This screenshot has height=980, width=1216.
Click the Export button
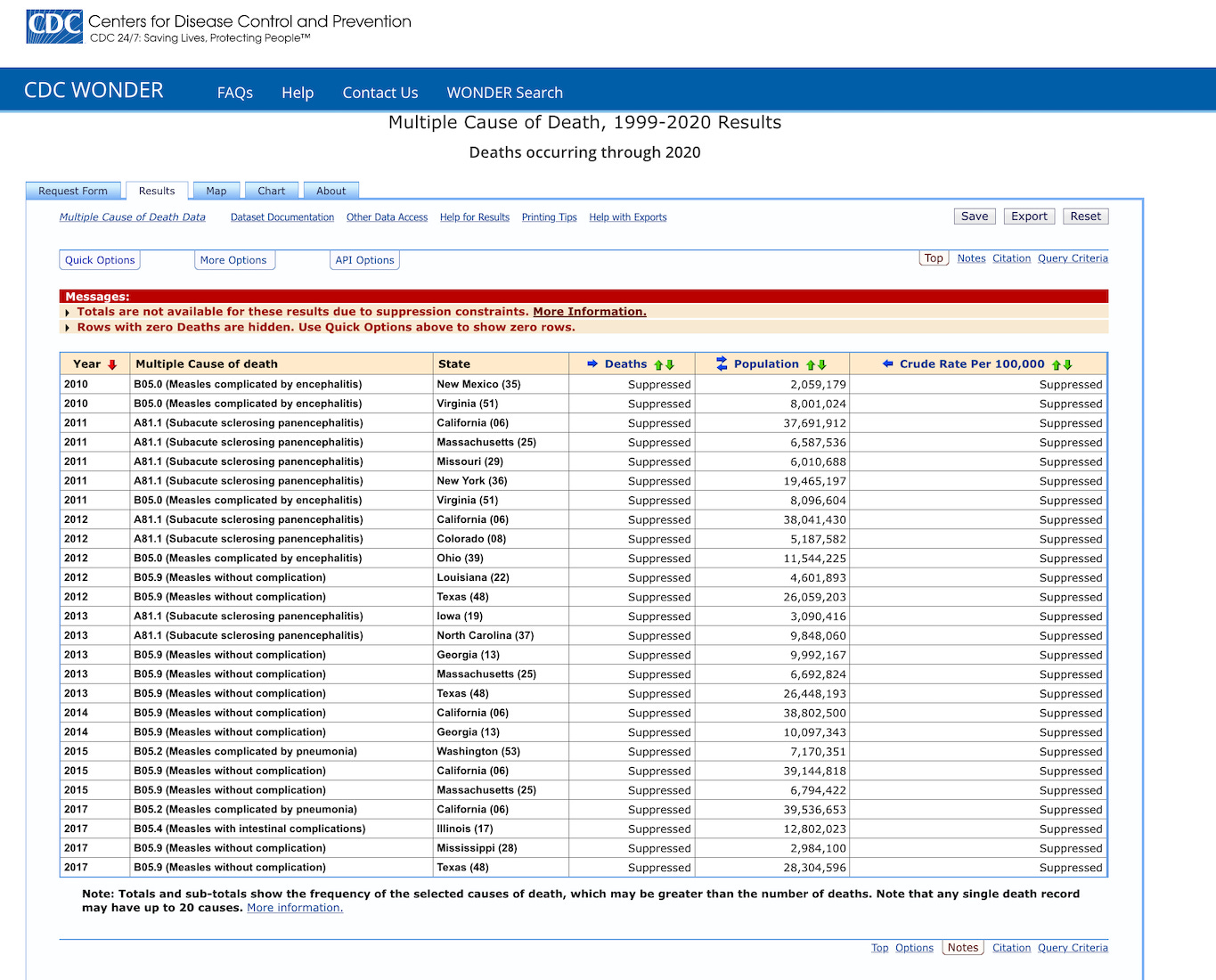coord(1029,216)
